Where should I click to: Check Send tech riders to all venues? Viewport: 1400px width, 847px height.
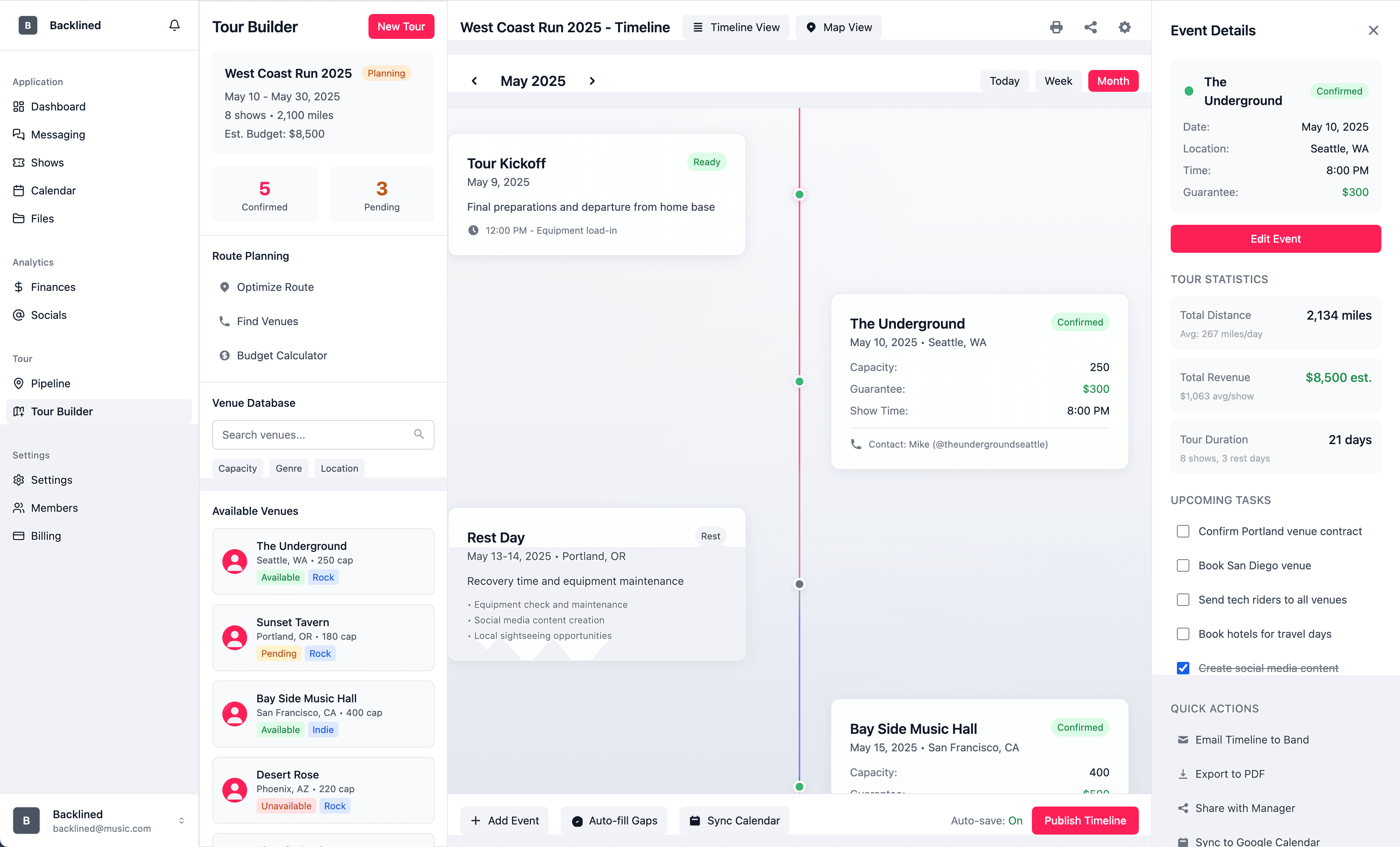tap(1183, 600)
